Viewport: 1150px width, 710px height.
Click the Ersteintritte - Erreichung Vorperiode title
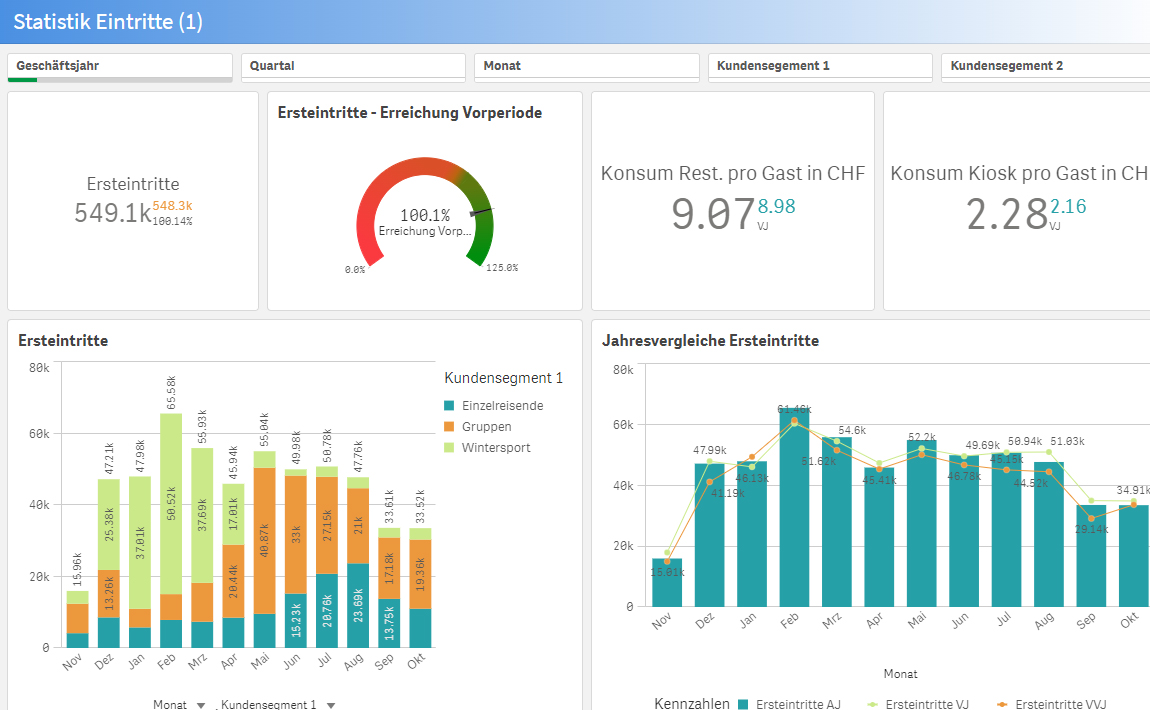pos(410,112)
